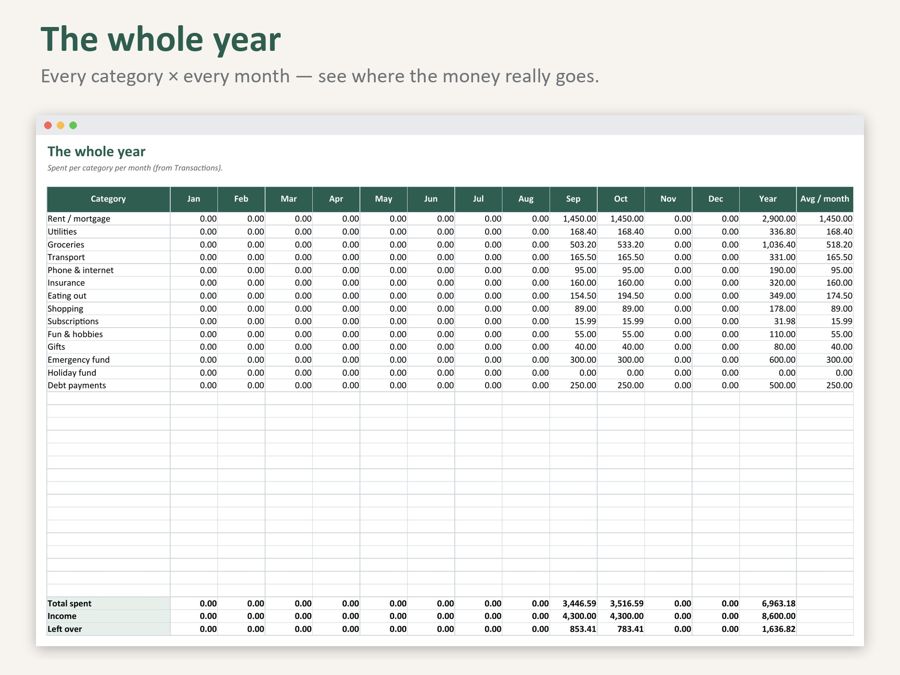Image resolution: width=900 pixels, height=675 pixels.
Task: Select the Dec column header
Action: pos(716,199)
